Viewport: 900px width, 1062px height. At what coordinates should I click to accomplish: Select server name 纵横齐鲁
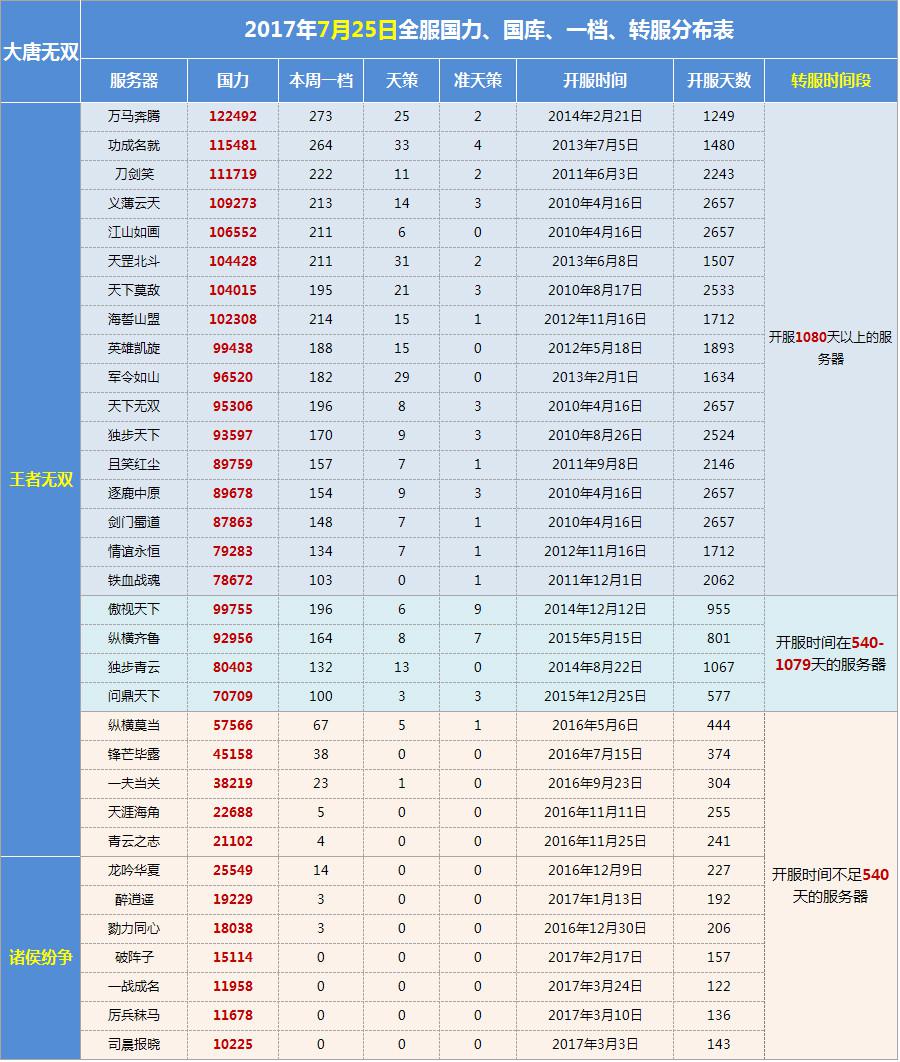tap(134, 639)
